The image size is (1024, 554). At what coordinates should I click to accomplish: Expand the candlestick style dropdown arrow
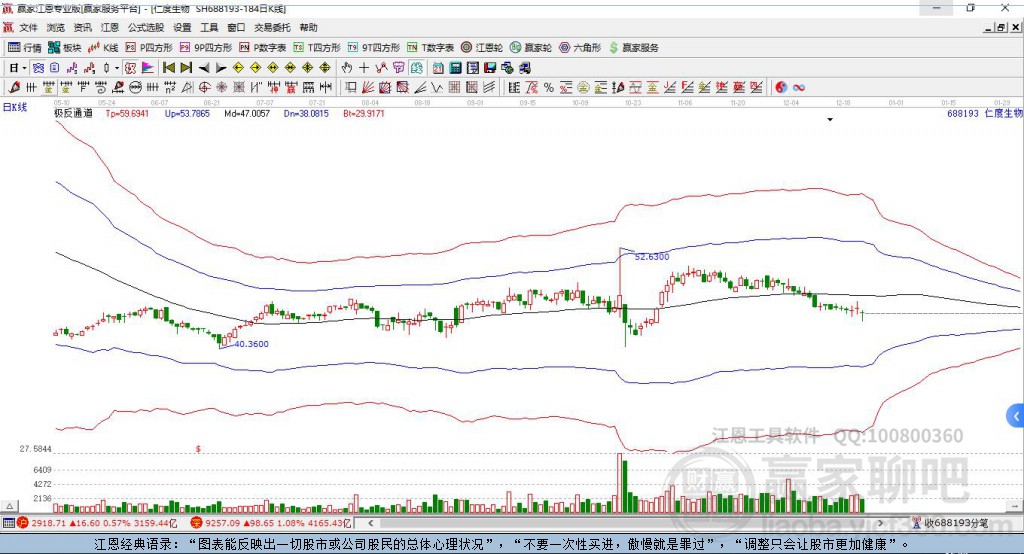[117, 68]
